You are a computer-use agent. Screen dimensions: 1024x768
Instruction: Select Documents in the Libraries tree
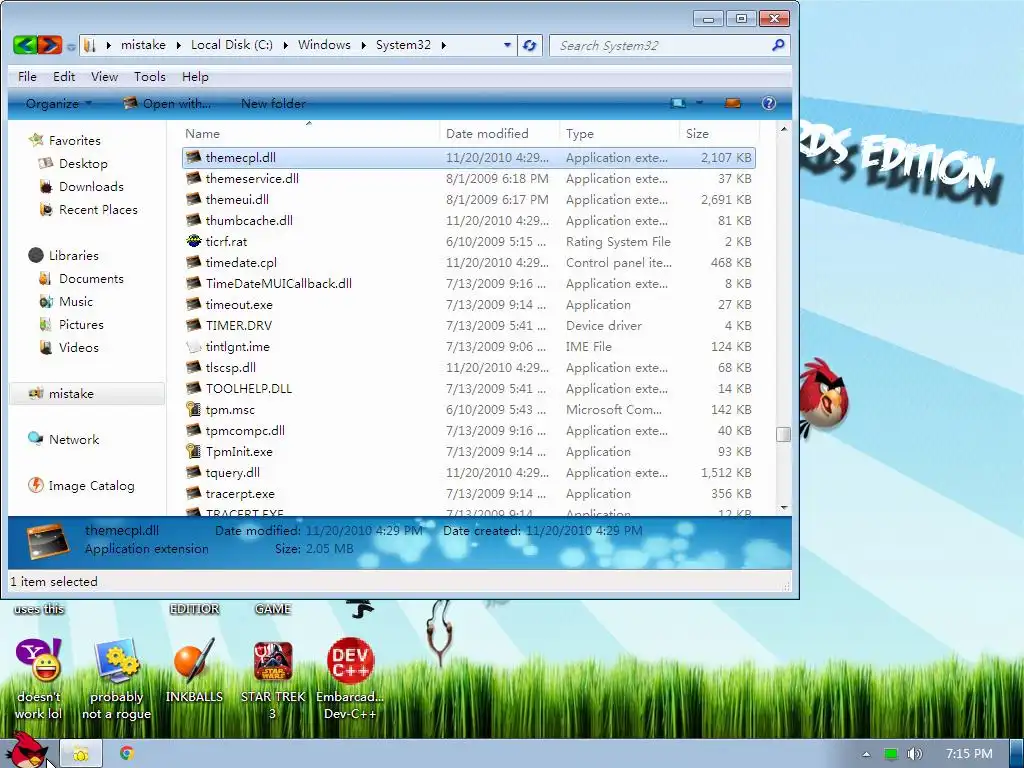[x=91, y=278]
